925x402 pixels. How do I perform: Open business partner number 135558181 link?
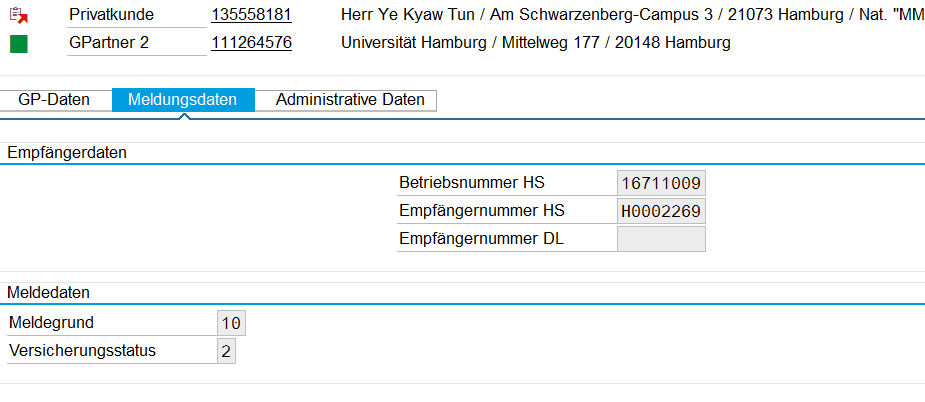click(x=251, y=15)
